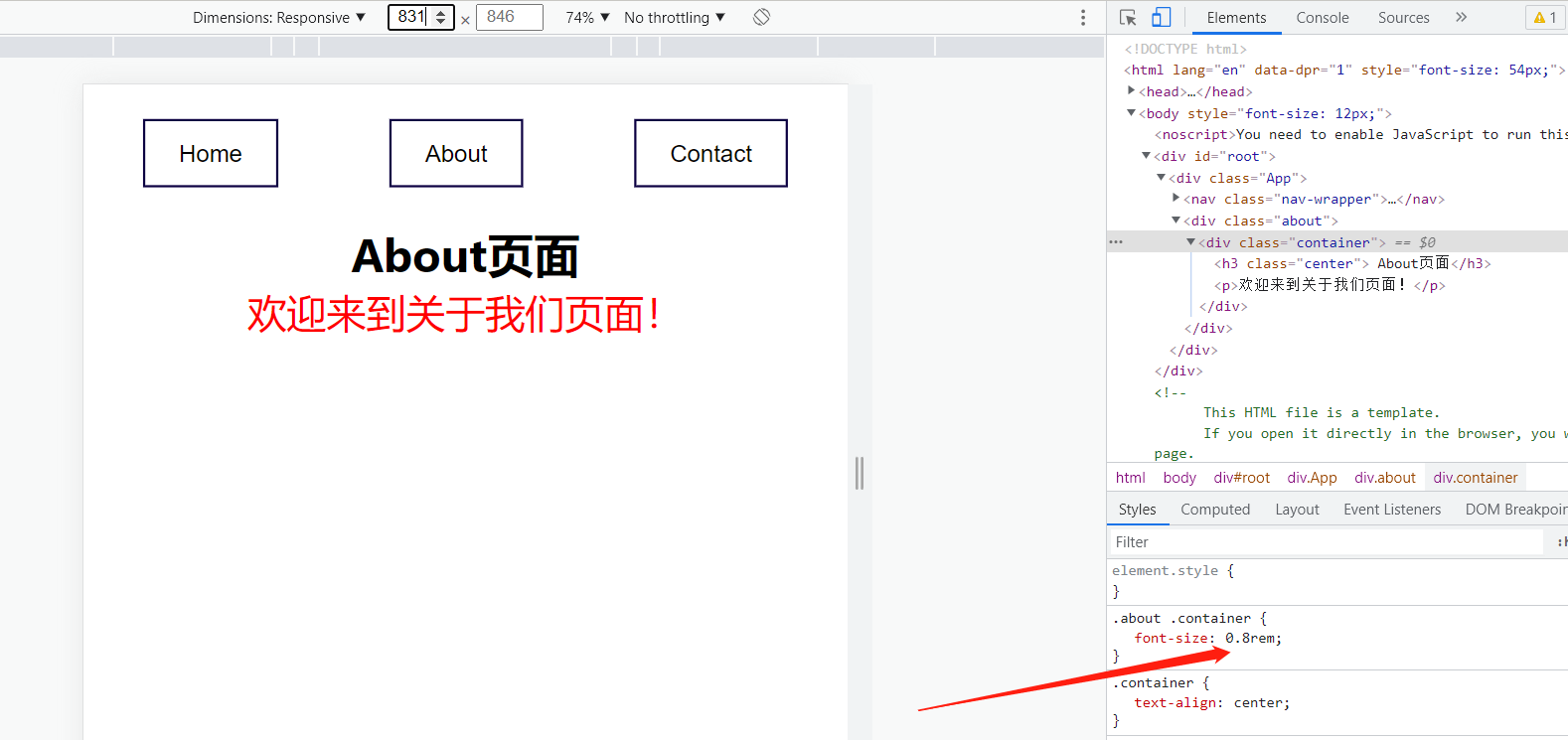Grab the viewport right-edge resize handle
The height and width of the screenshot is (740, 1568).
(x=860, y=473)
